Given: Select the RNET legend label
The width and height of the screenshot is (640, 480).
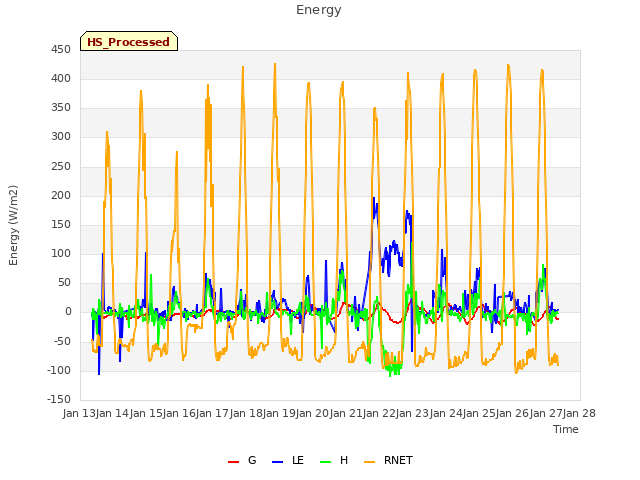Looking at the screenshot, I should [398, 460].
